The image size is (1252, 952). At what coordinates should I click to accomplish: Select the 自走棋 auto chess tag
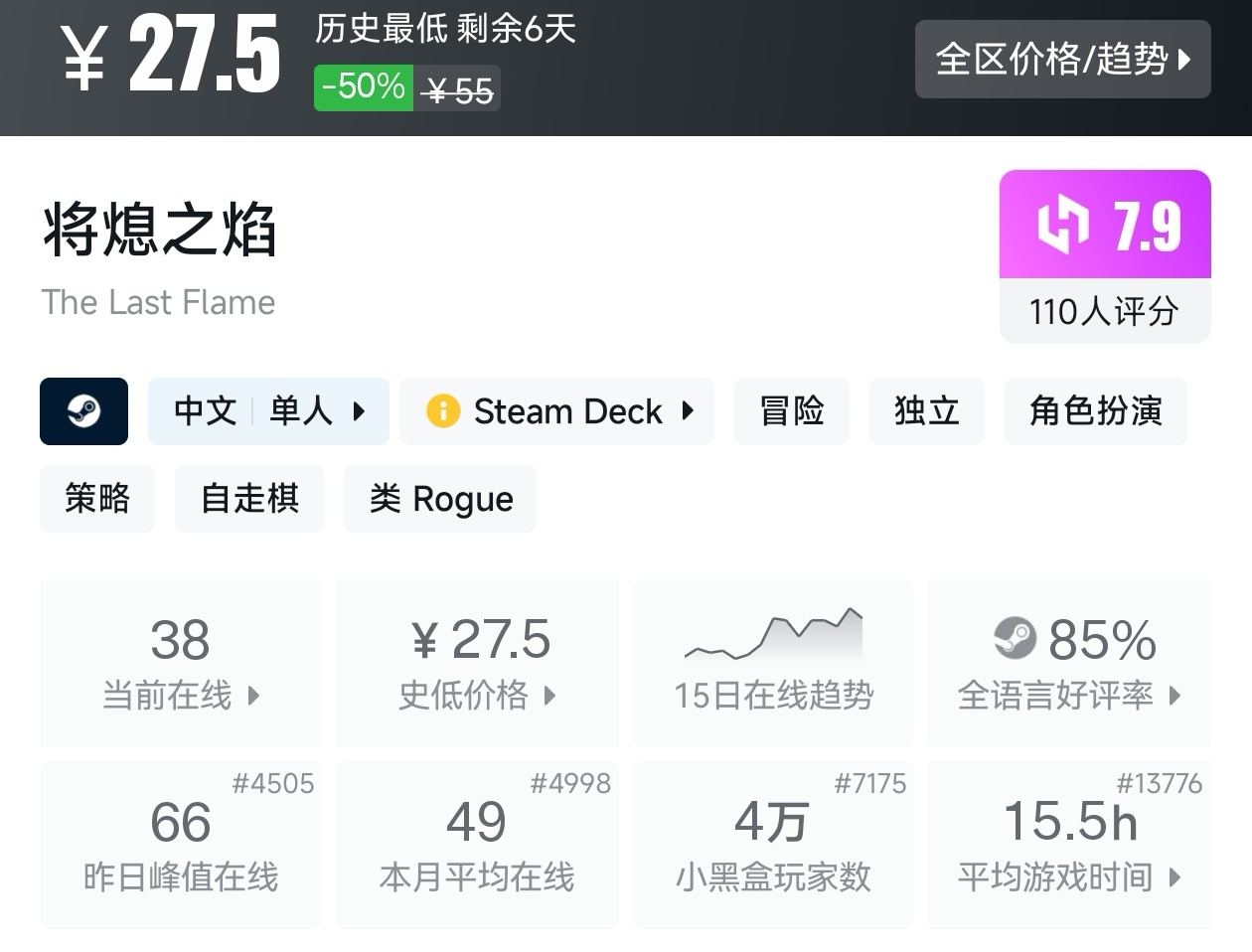click(249, 498)
